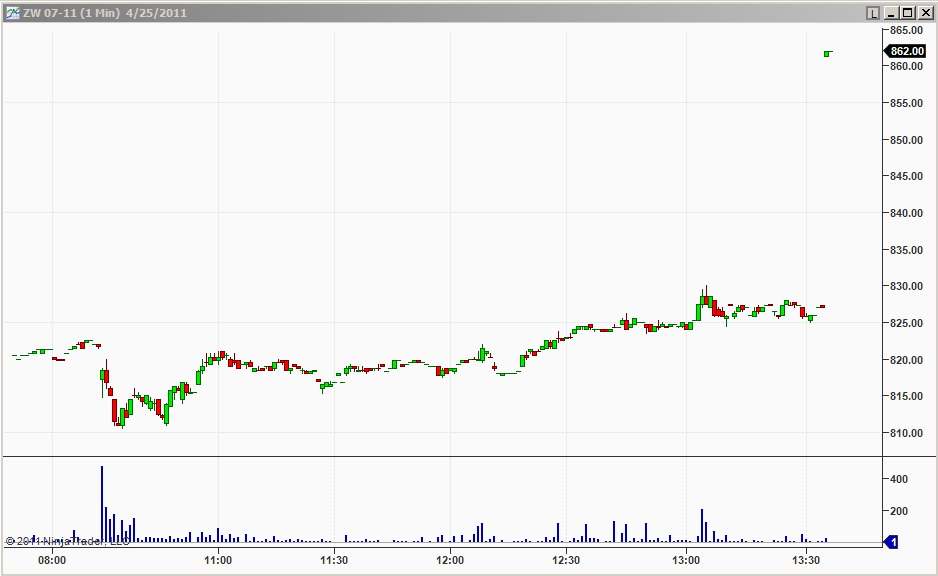Click the 855.00 price axis label
The width and height of the screenshot is (938, 576).
pos(906,103)
